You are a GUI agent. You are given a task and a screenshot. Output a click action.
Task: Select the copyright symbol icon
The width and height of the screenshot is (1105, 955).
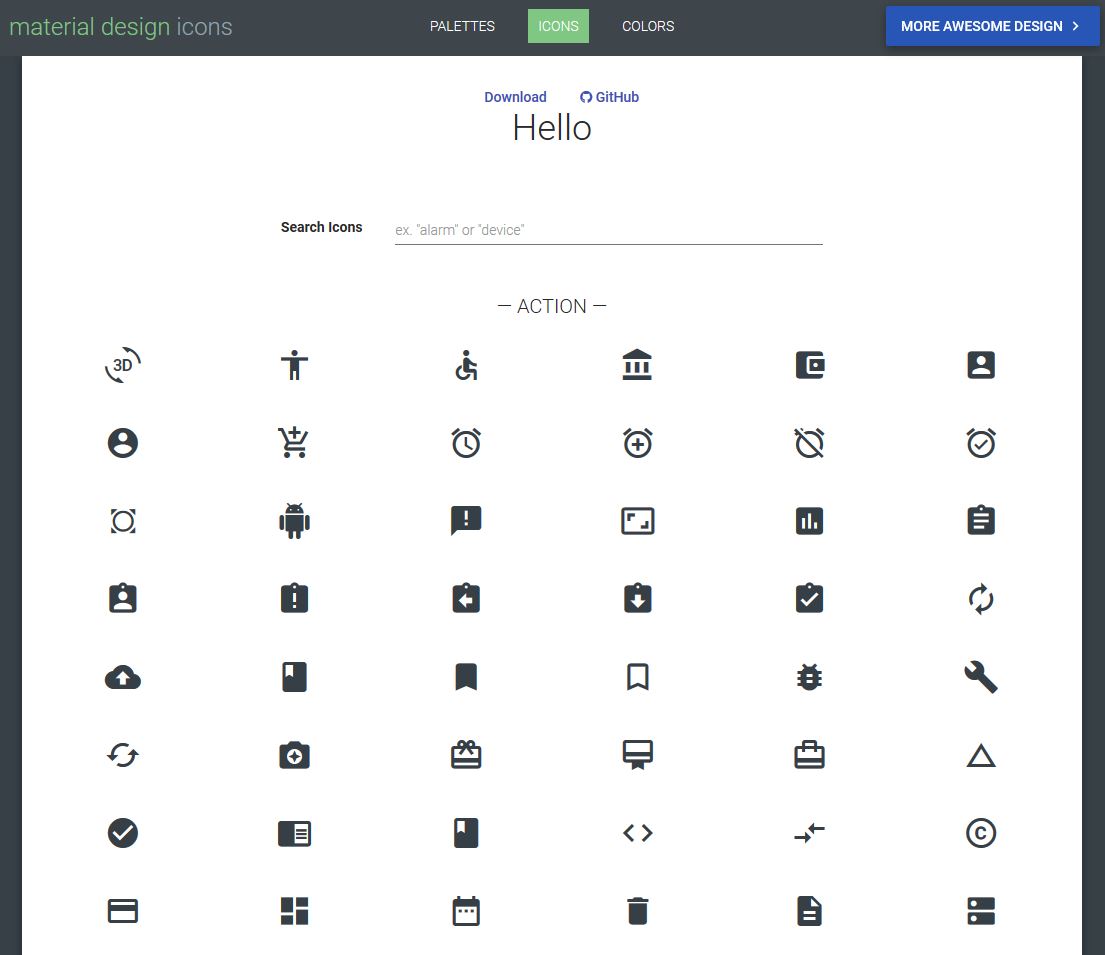click(x=980, y=832)
